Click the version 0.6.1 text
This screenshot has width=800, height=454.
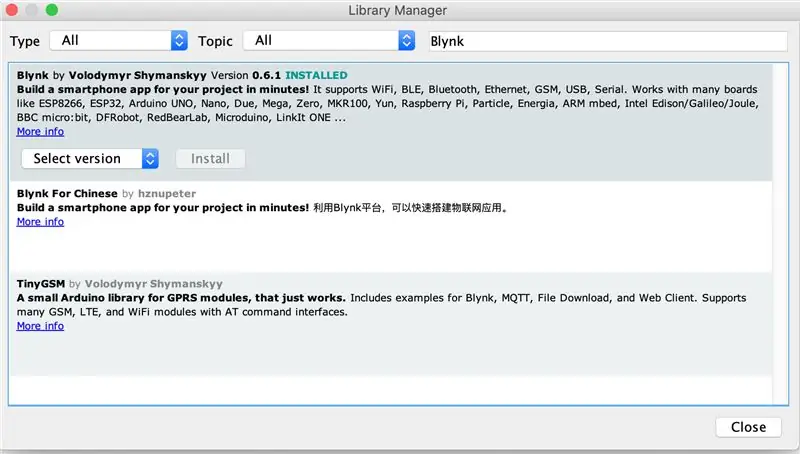(x=266, y=75)
